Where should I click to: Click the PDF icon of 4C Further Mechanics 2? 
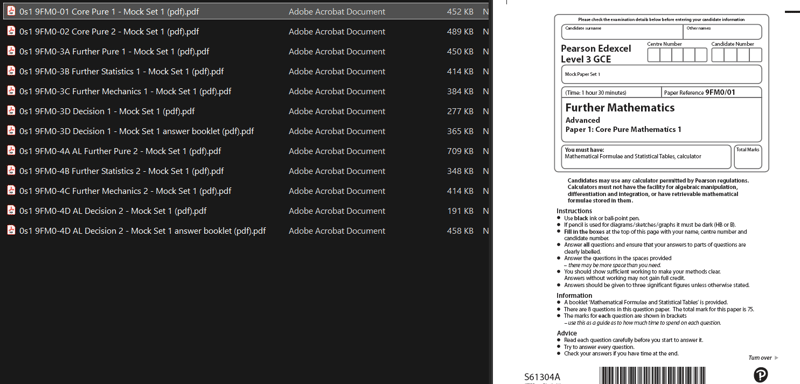tap(11, 191)
